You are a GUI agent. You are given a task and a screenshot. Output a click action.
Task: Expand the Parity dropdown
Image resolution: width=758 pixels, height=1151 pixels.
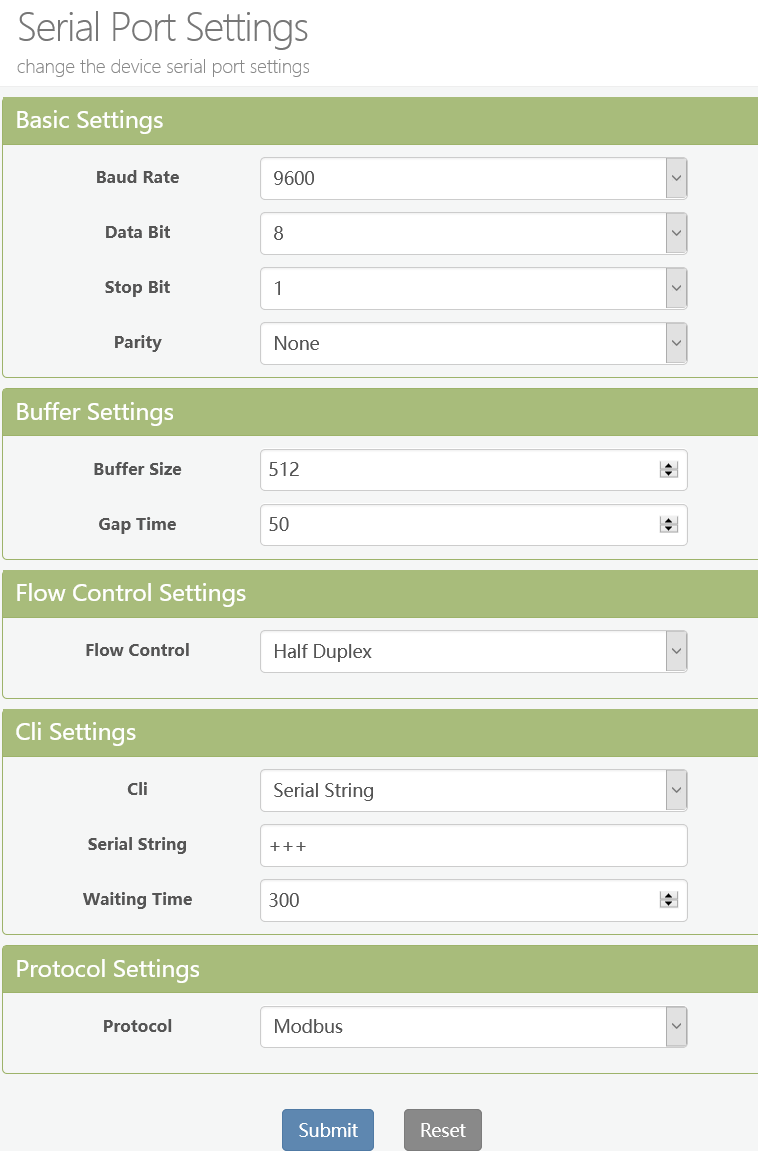click(473, 344)
